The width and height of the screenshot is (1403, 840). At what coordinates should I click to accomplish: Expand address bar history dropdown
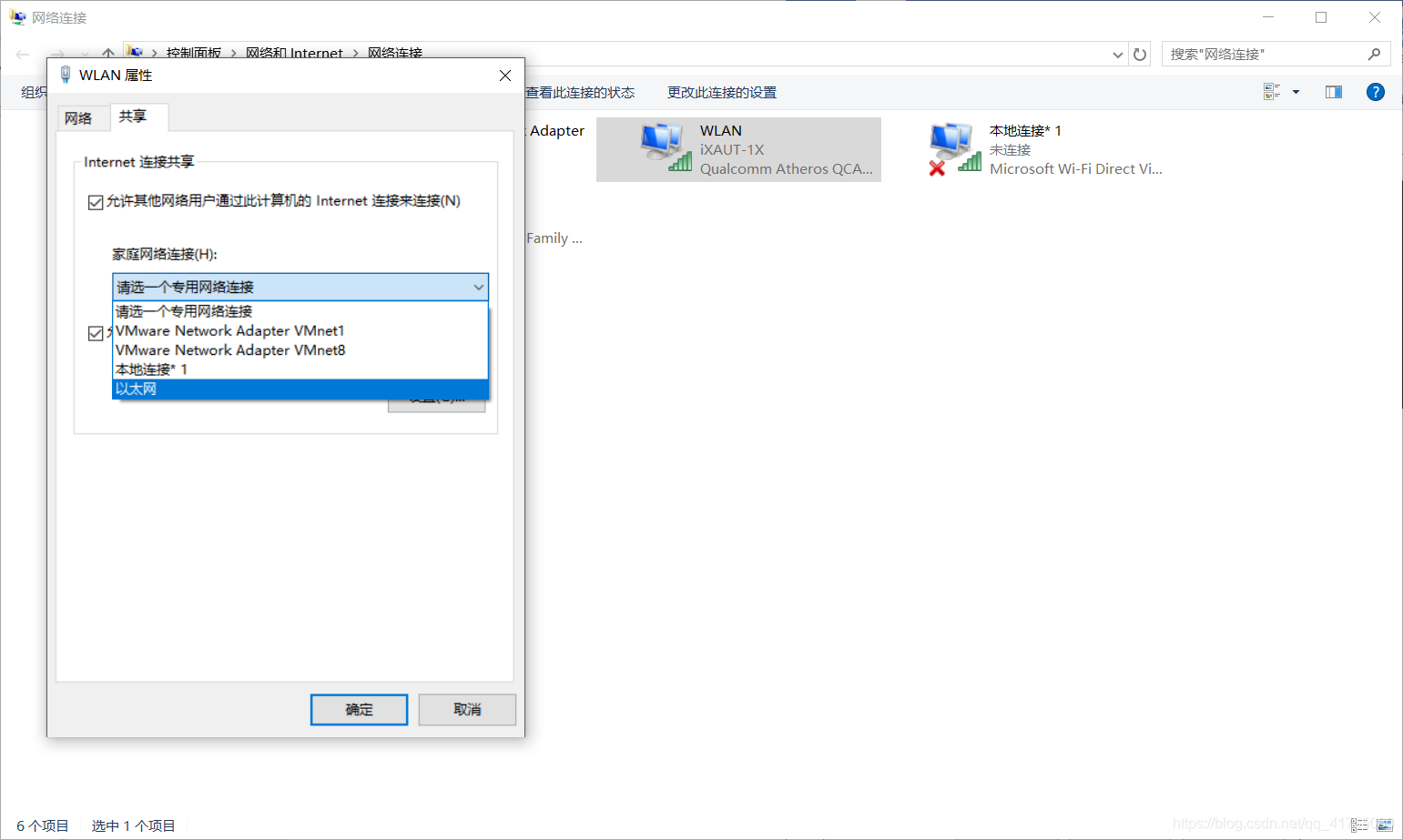click(x=1118, y=55)
